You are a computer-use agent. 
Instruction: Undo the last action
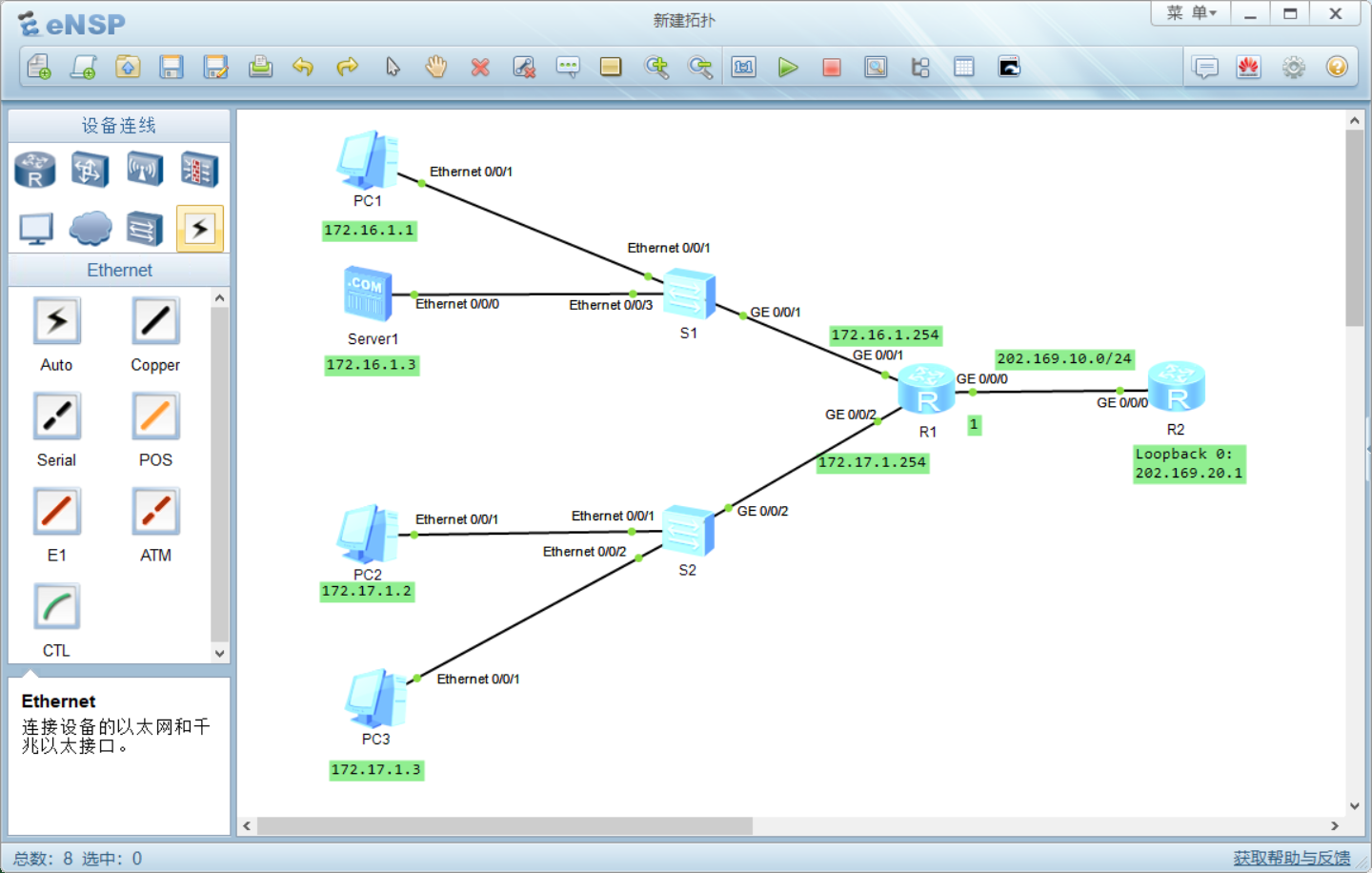click(x=303, y=67)
